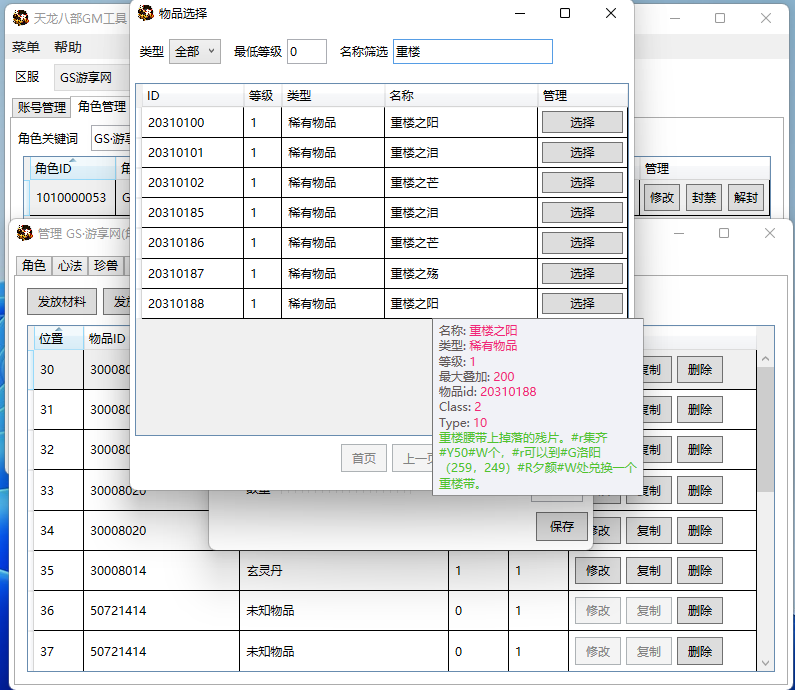Maximize the 管理 character window
795x690 pixels.
coord(724,233)
